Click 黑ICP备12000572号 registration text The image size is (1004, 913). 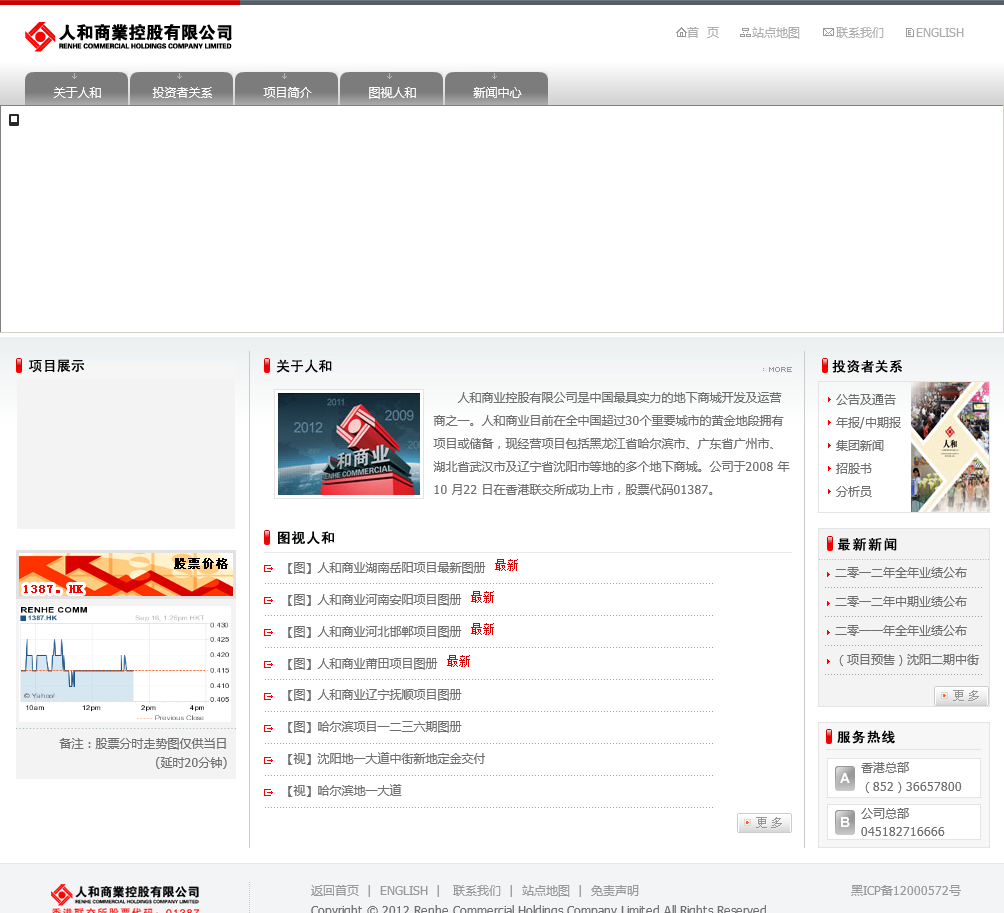coord(905,891)
